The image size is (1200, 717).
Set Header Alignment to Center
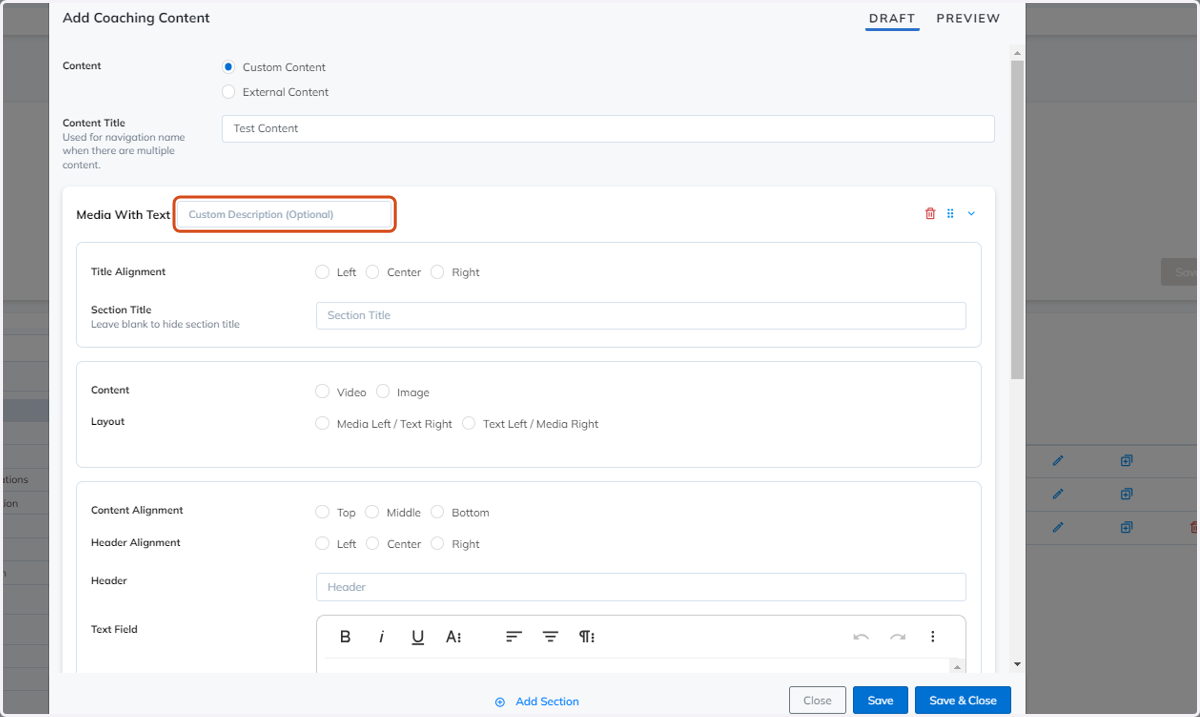[x=373, y=544]
